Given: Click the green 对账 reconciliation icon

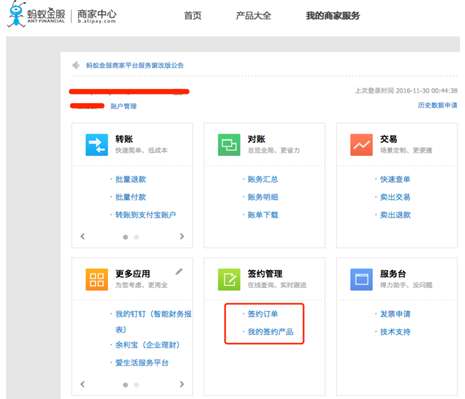Looking at the screenshot, I should tap(229, 145).
